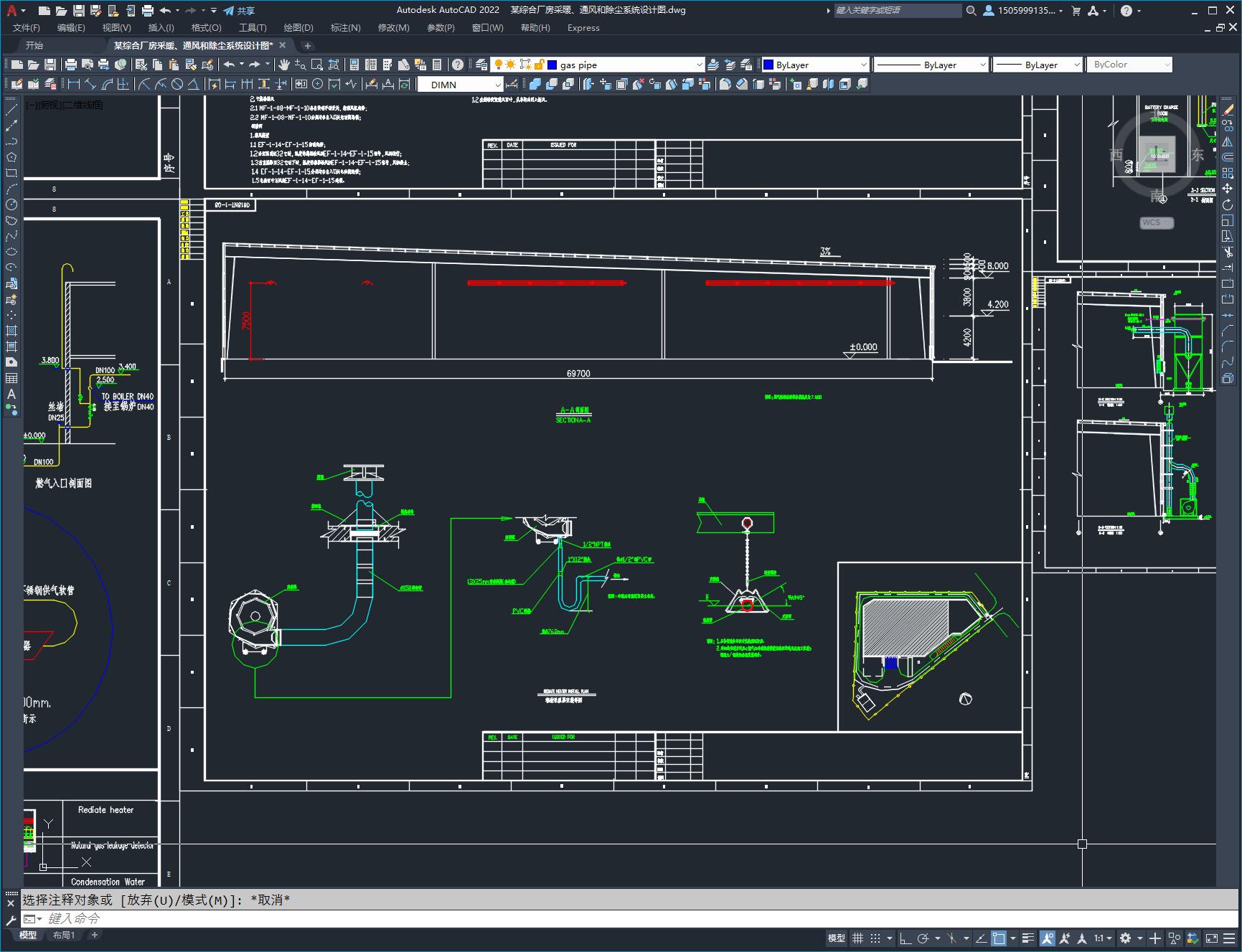Click the search magnifier in title bar
Viewport: 1242px width, 952px height.
[x=972, y=10]
